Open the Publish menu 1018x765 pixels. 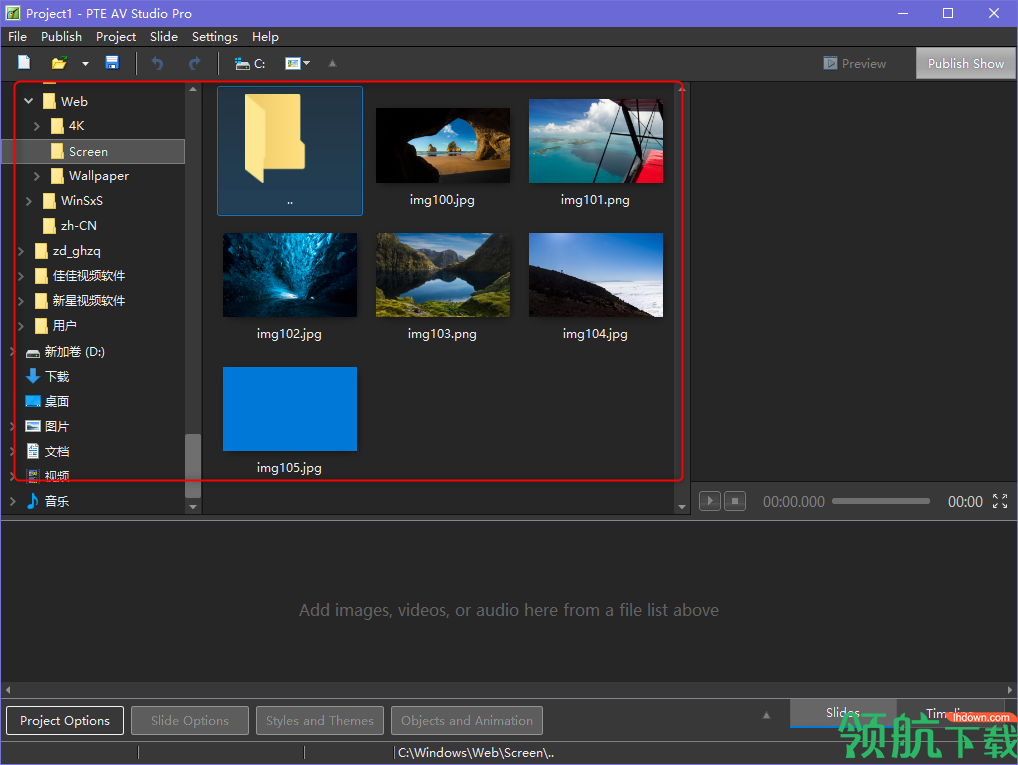click(x=61, y=36)
